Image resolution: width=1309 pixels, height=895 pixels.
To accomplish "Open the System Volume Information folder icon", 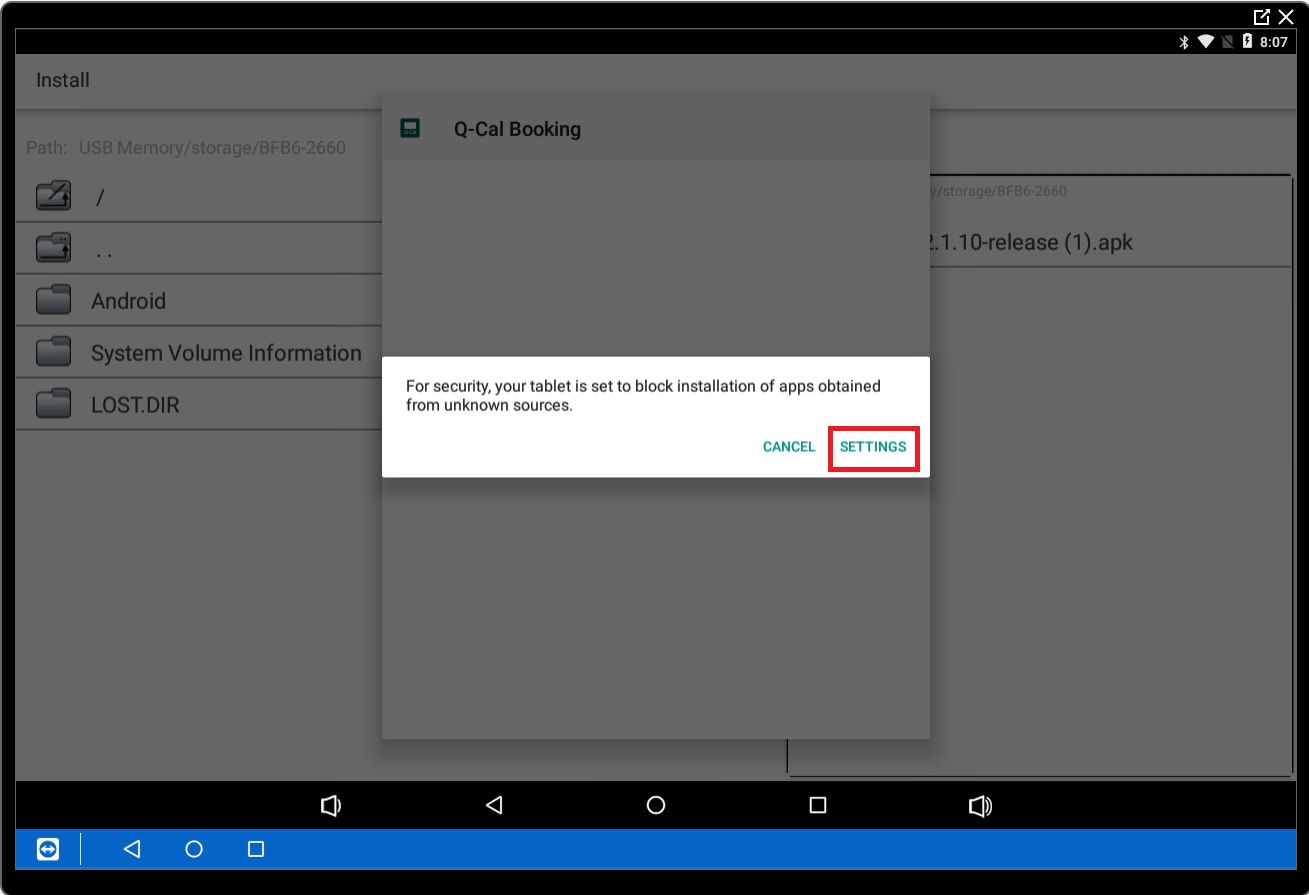I will (53, 351).
